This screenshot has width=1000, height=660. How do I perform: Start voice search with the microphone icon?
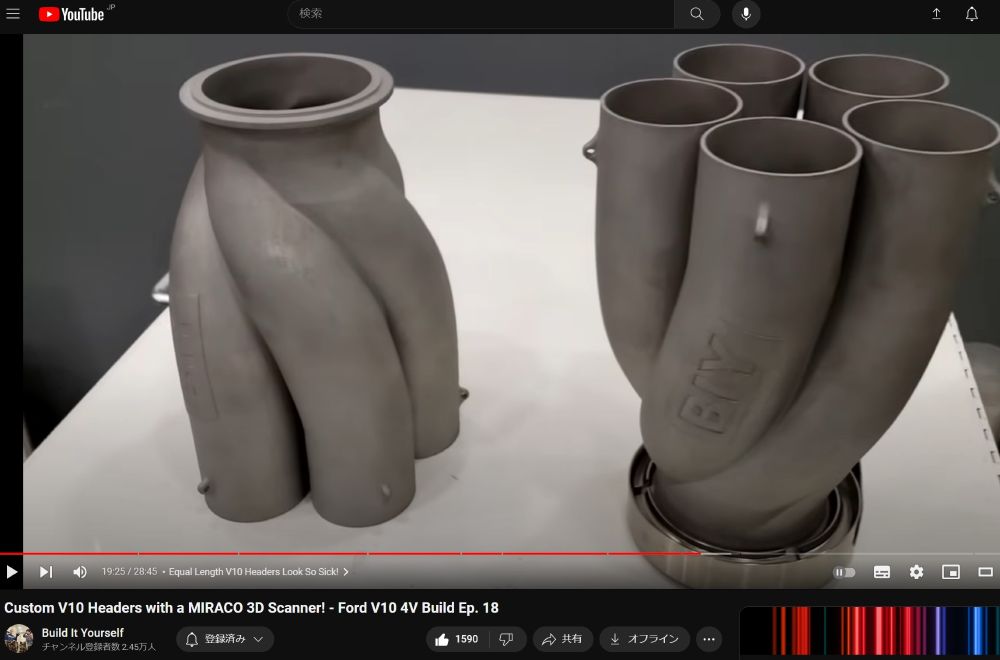coord(746,13)
